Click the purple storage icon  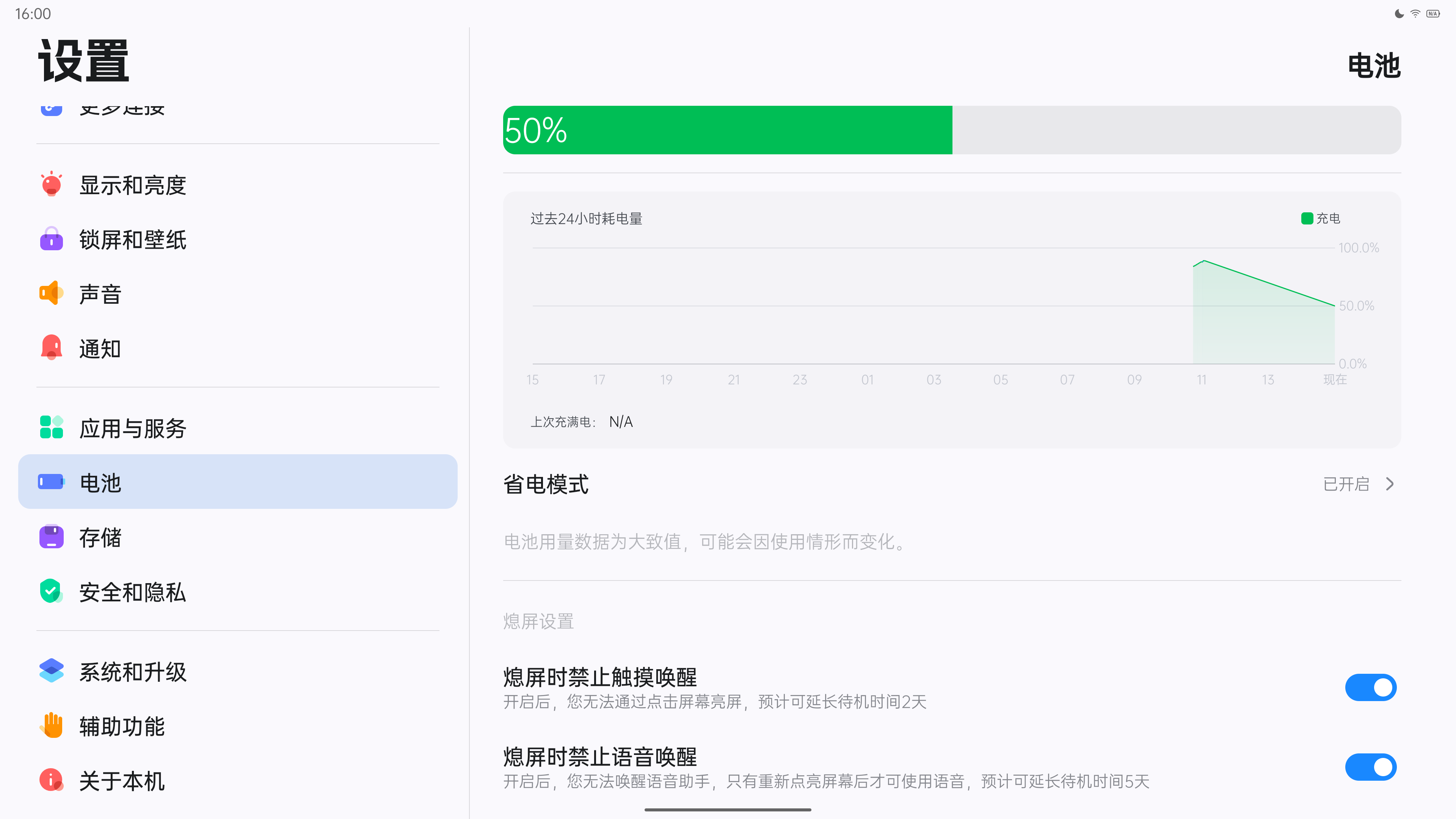pos(52,537)
